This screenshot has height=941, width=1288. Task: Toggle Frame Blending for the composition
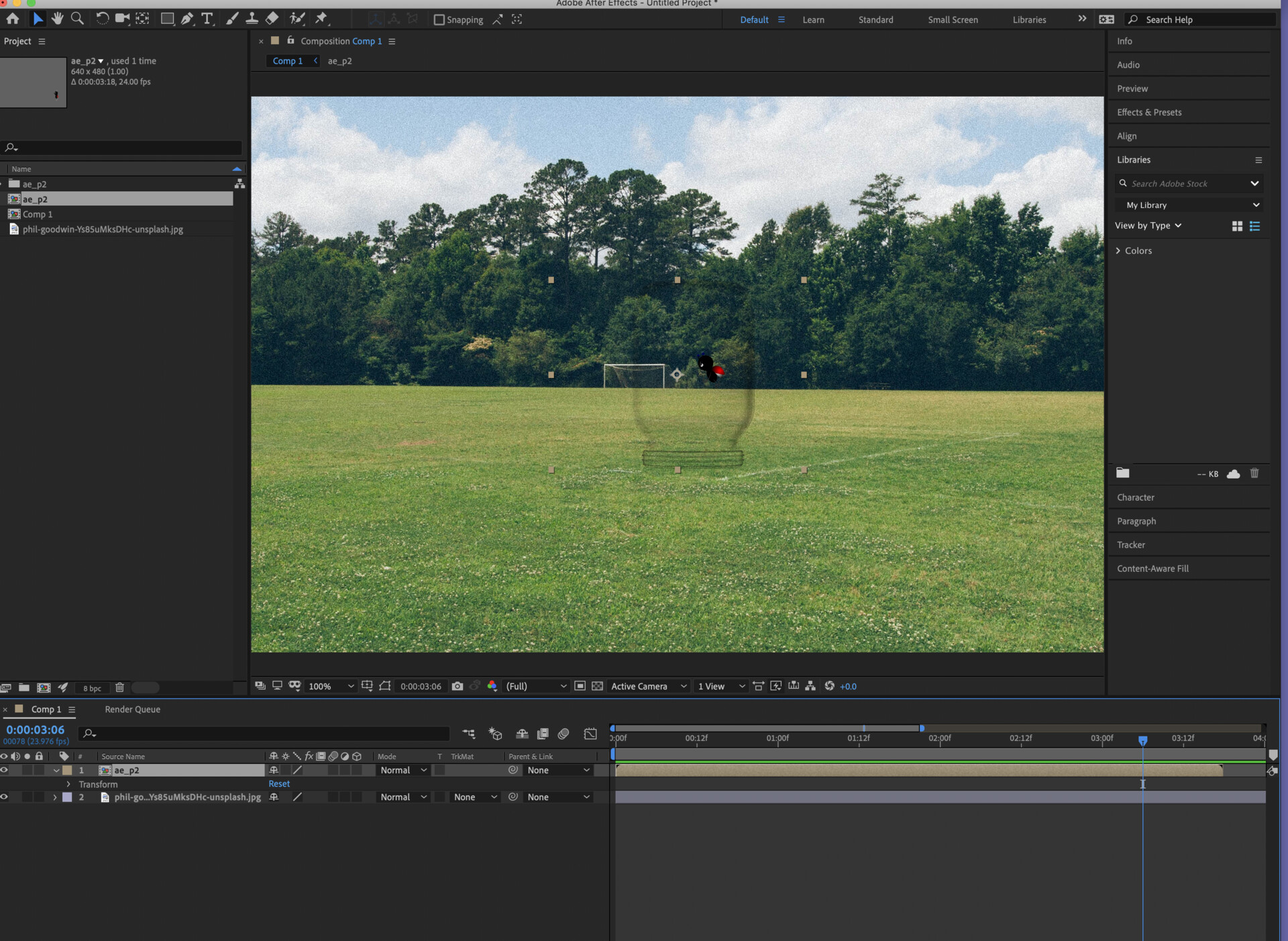coord(543,734)
